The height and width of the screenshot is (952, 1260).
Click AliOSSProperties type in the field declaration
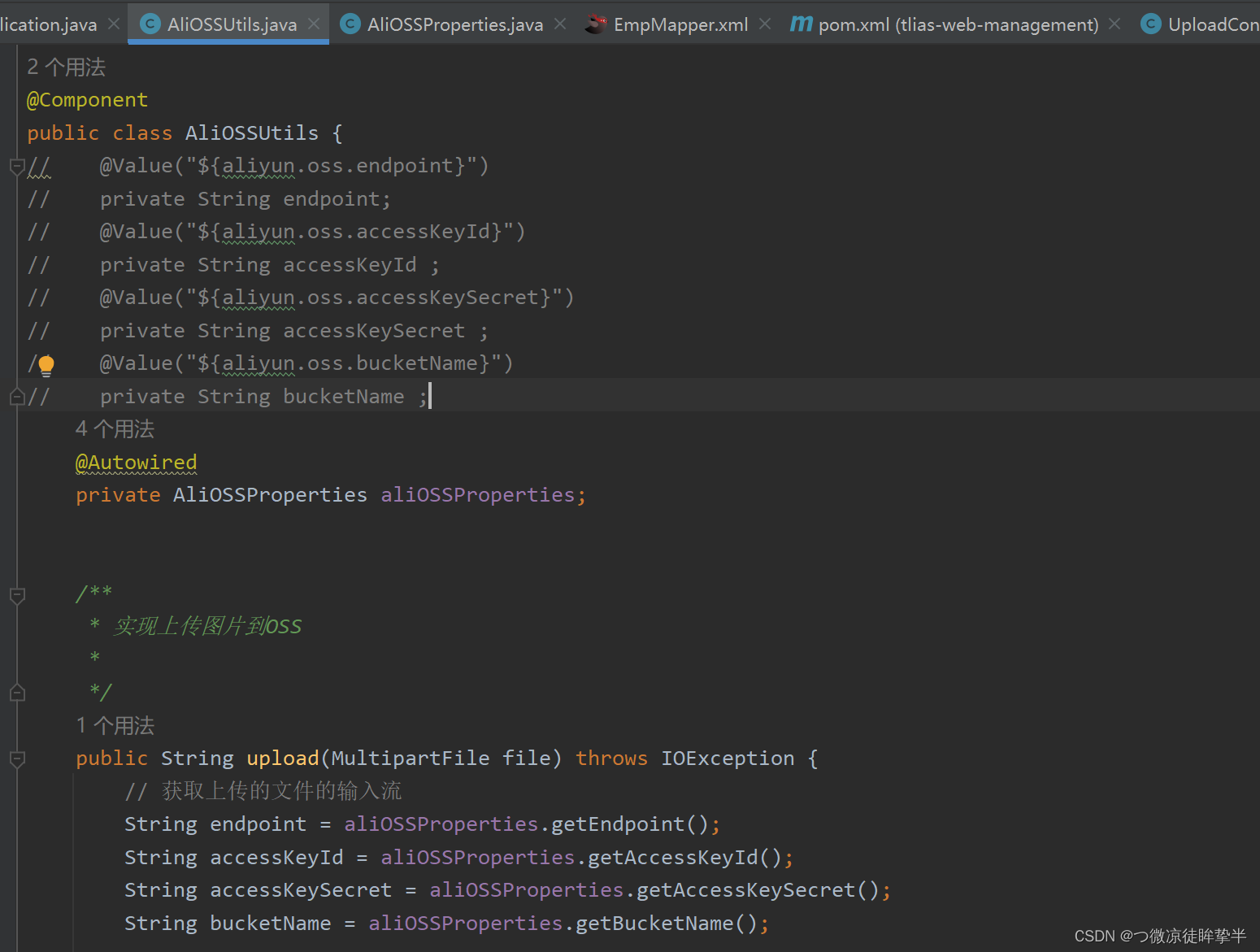pos(270,495)
